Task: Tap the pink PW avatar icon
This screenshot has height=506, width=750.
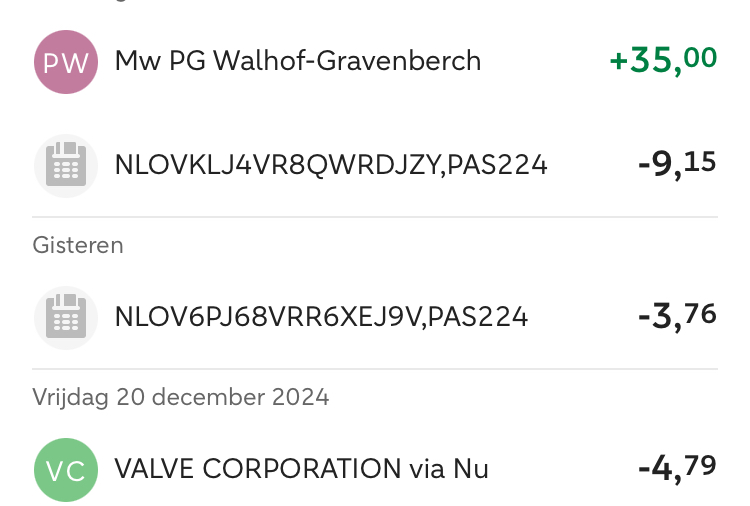Action: coord(66,62)
